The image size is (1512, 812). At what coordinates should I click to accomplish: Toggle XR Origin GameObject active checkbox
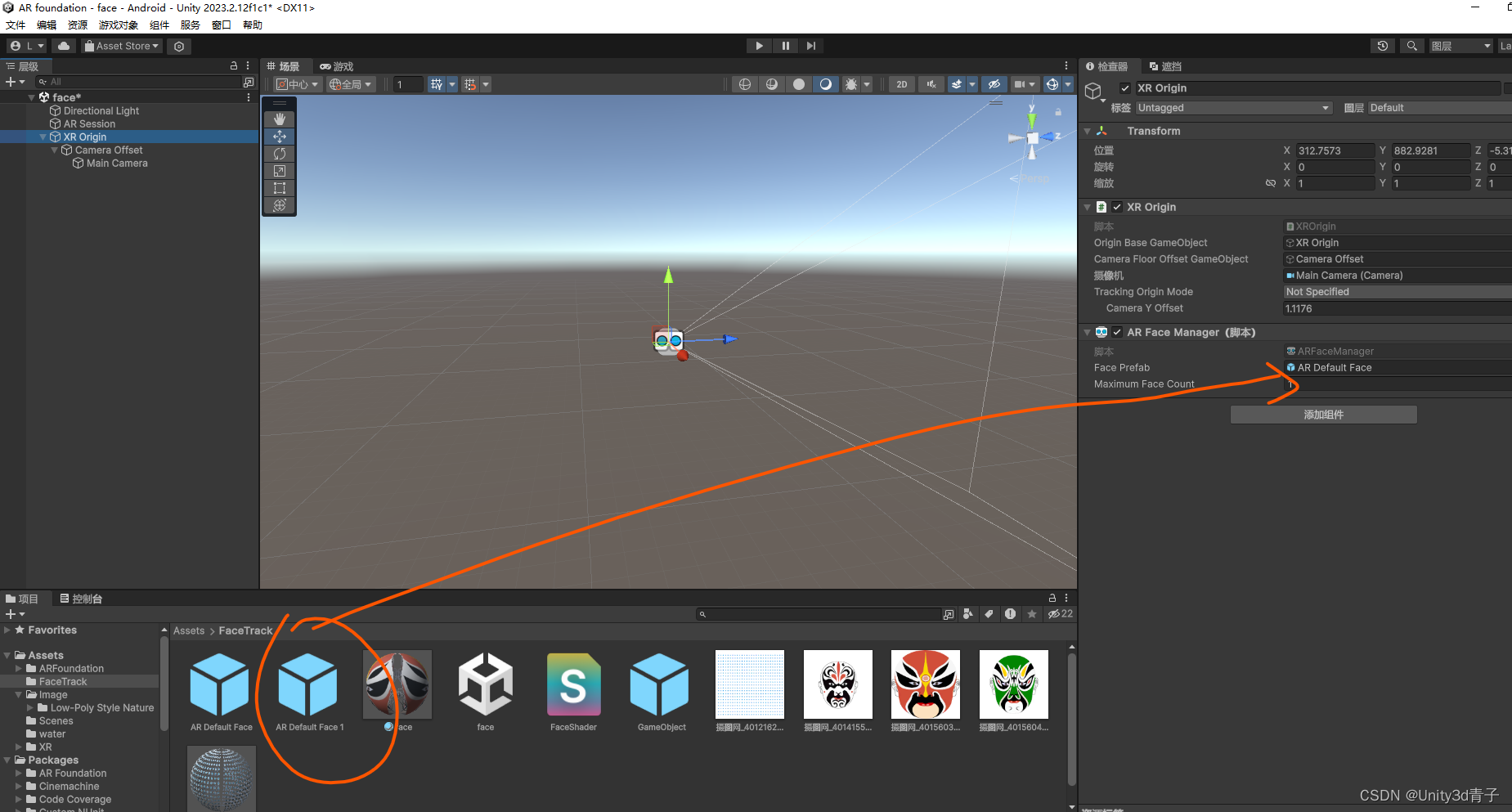point(1125,88)
